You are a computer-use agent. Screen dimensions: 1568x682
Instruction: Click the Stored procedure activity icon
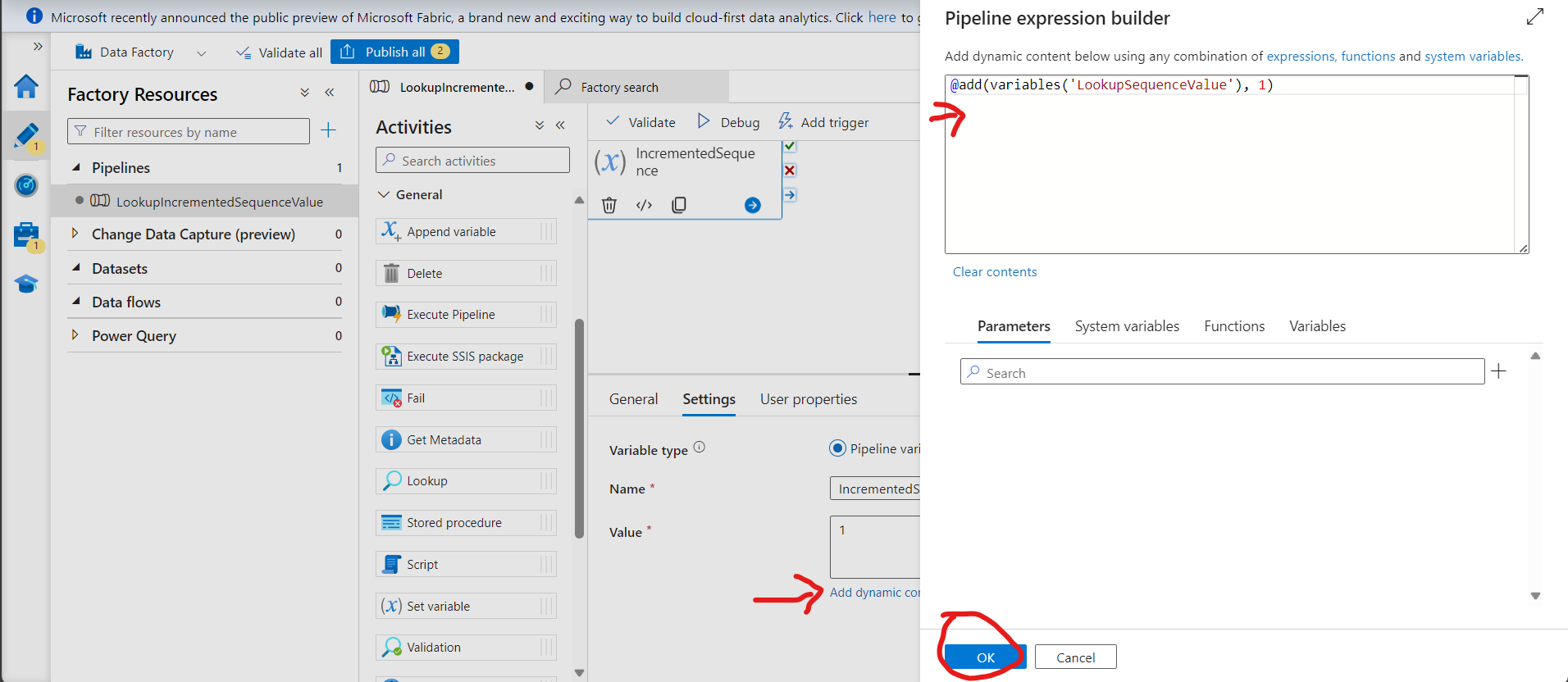(x=391, y=522)
